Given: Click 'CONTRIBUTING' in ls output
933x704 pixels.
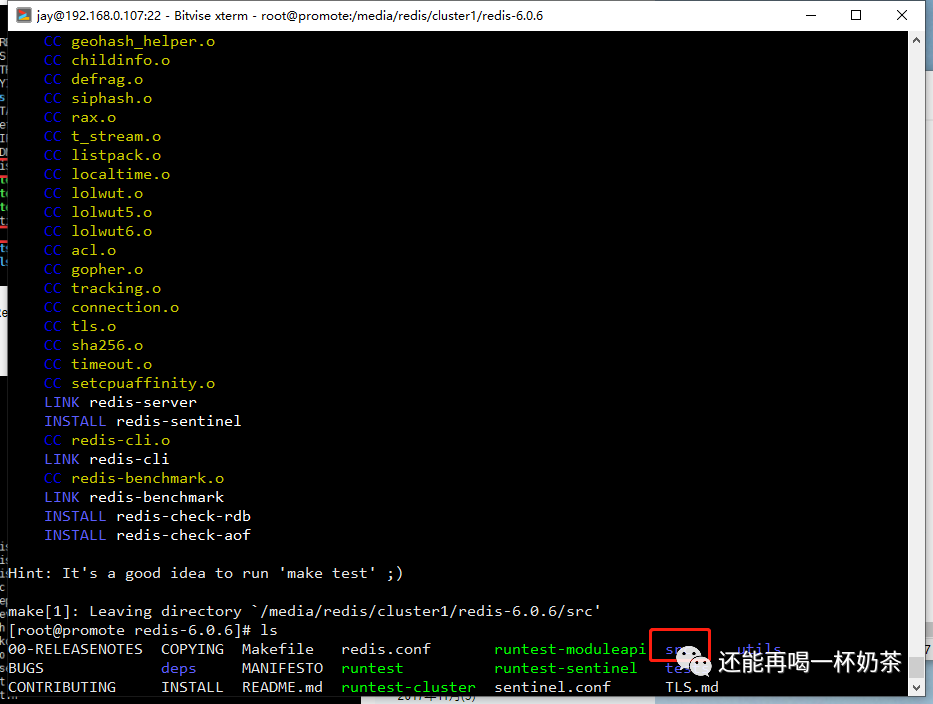Looking at the screenshot, I should 62,688.
